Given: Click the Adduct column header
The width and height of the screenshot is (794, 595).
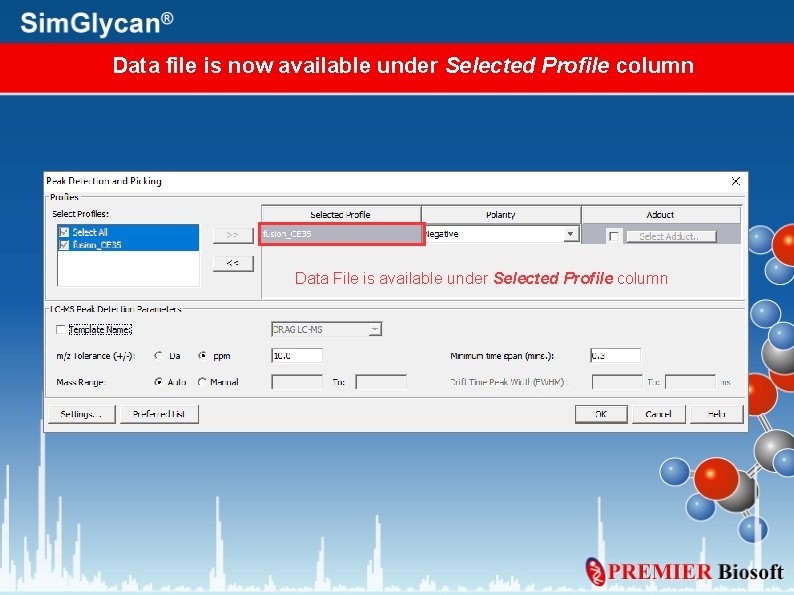Looking at the screenshot, I should [660, 215].
